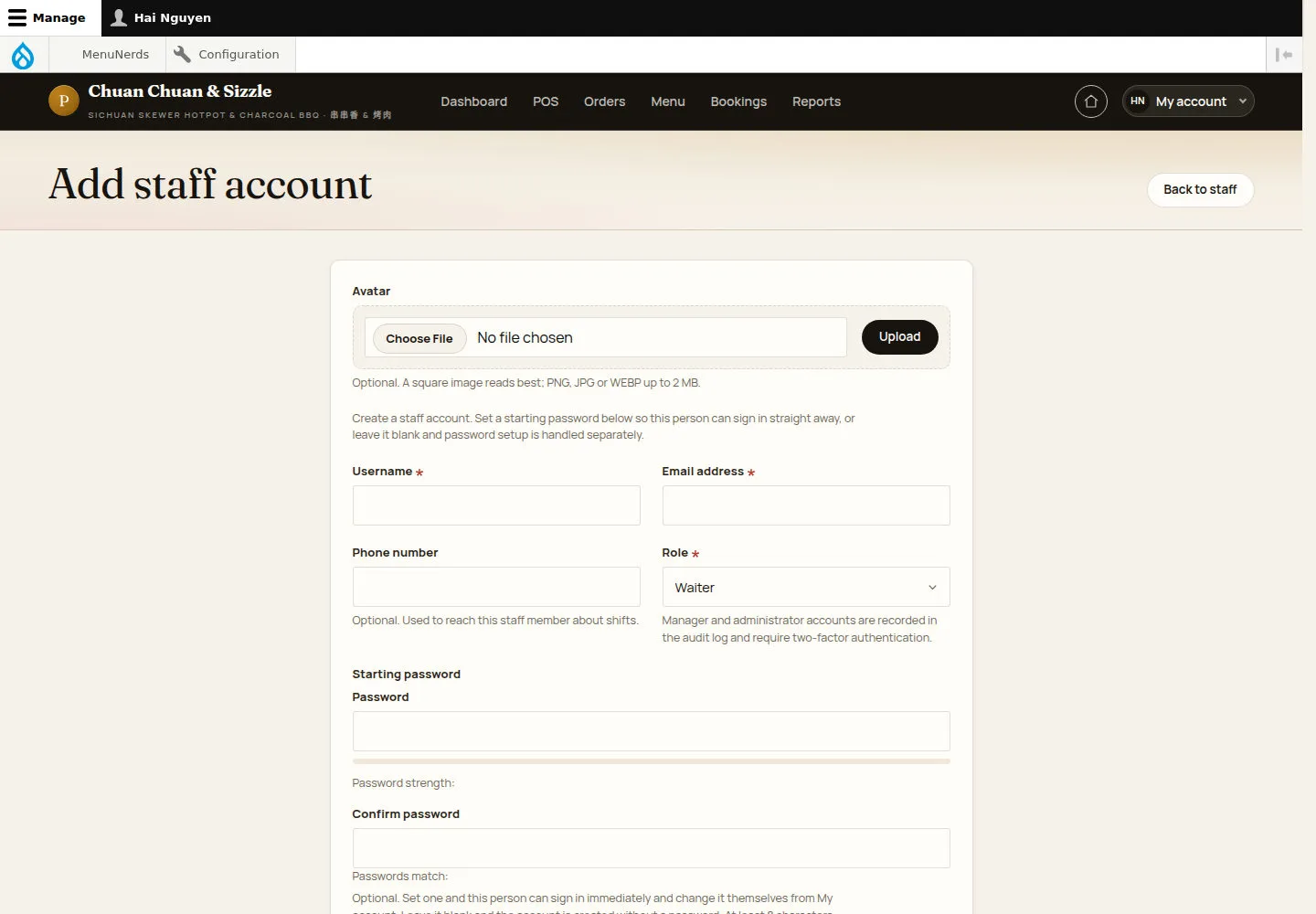1316x914 pixels.
Task: Open the home icon button
Action: (1091, 101)
